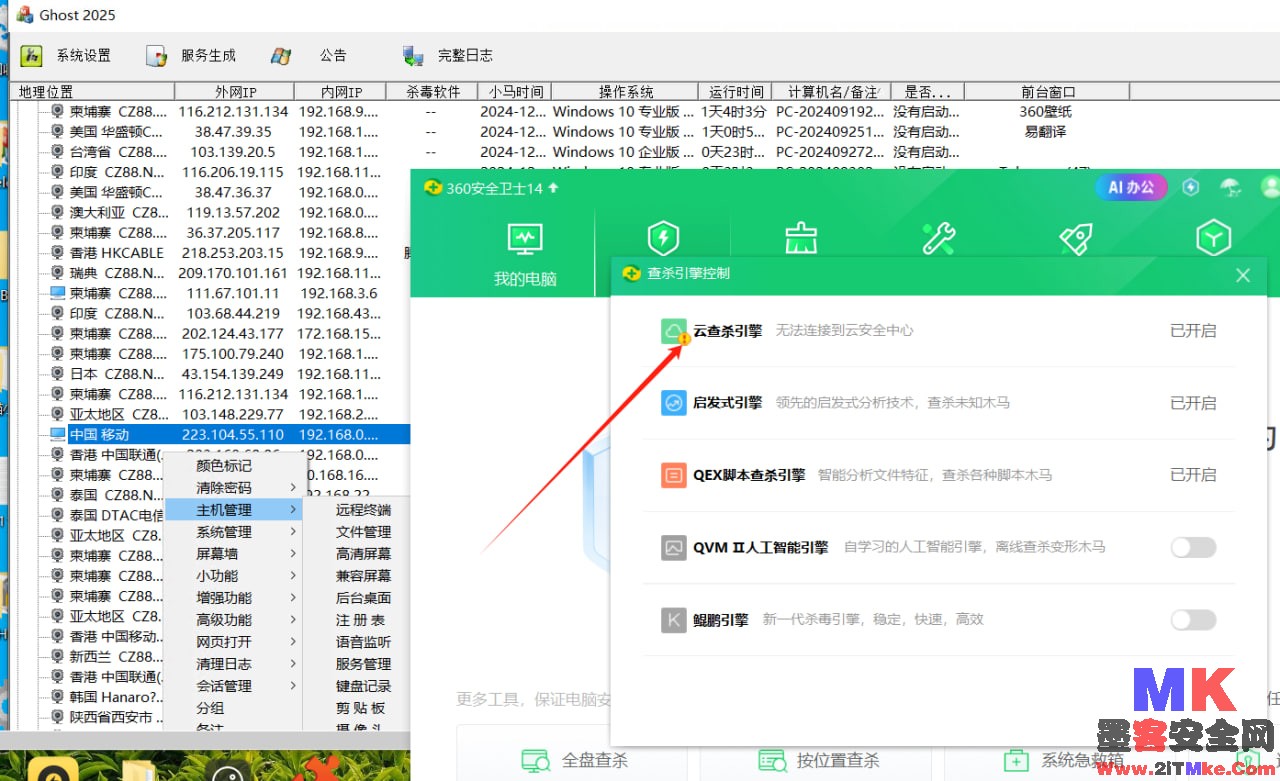Image resolution: width=1280 pixels, height=781 pixels.
Task: Enable the QVM II人工智能引擎 toggle
Action: [1194, 547]
